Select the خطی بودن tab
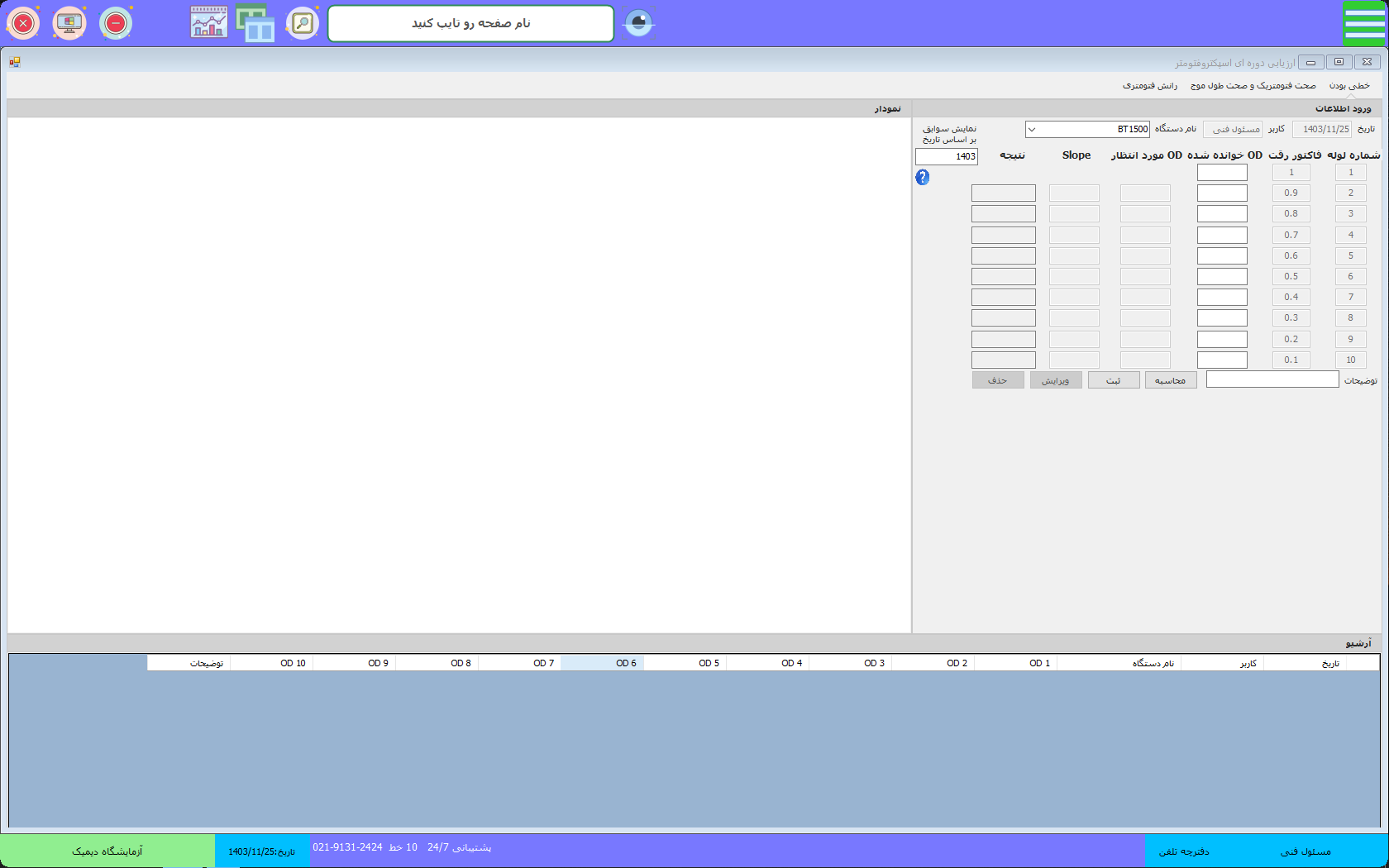This screenshot has width=1389, height=868. click(x=1349, y=86)
